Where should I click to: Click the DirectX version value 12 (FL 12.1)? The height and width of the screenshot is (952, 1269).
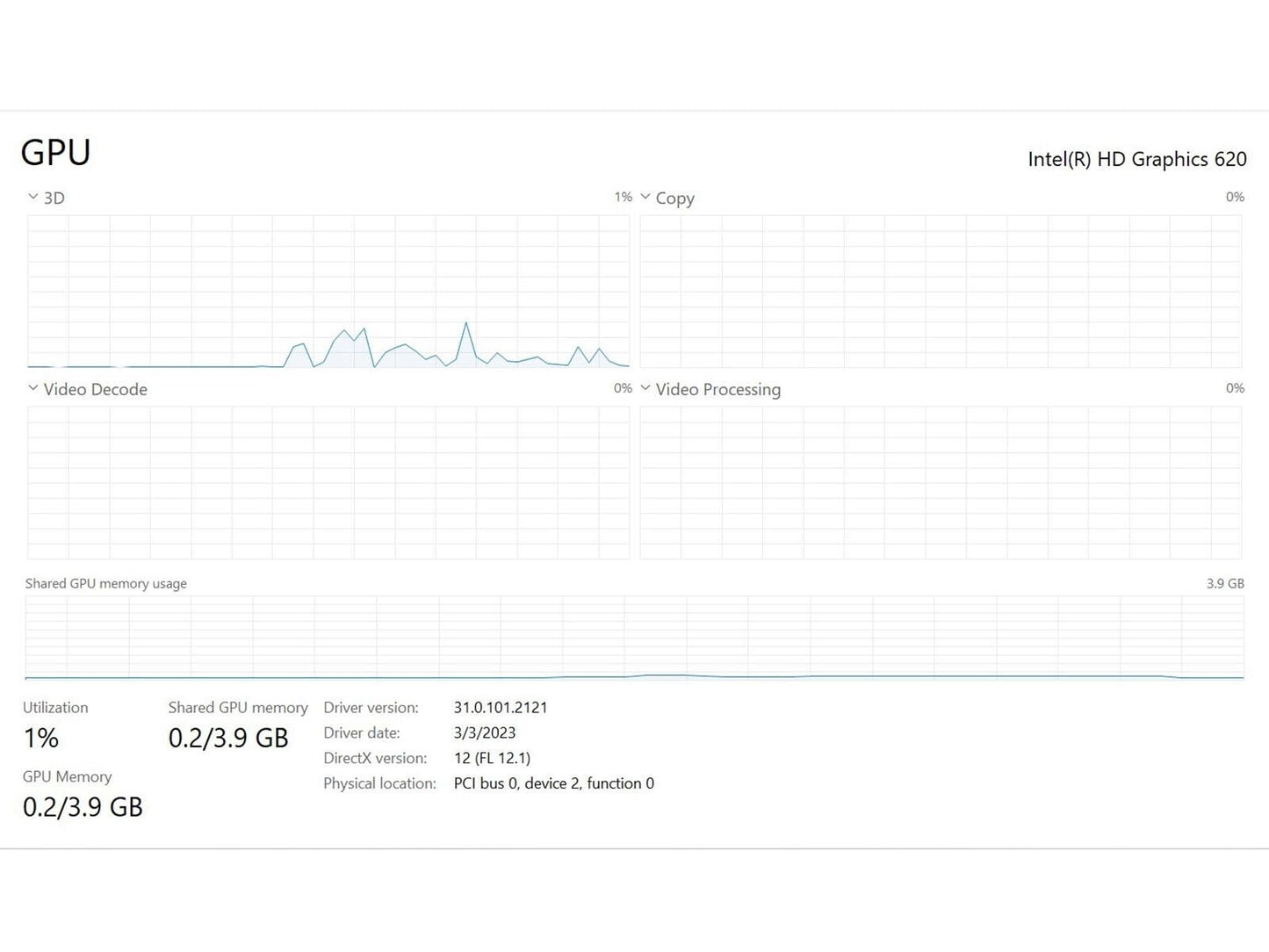492,758
